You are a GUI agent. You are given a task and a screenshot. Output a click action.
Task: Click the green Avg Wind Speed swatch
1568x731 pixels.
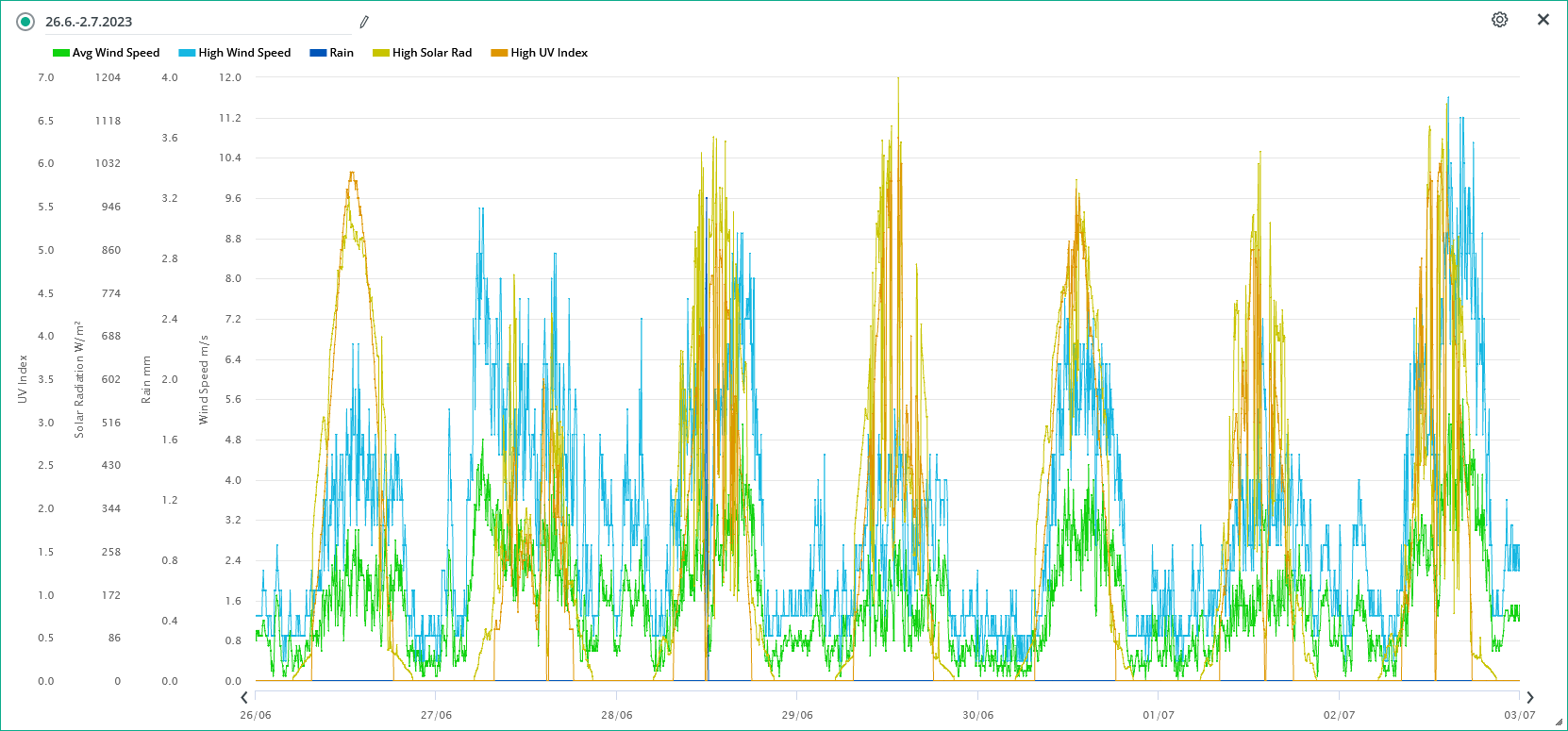(x=61, y=53)
